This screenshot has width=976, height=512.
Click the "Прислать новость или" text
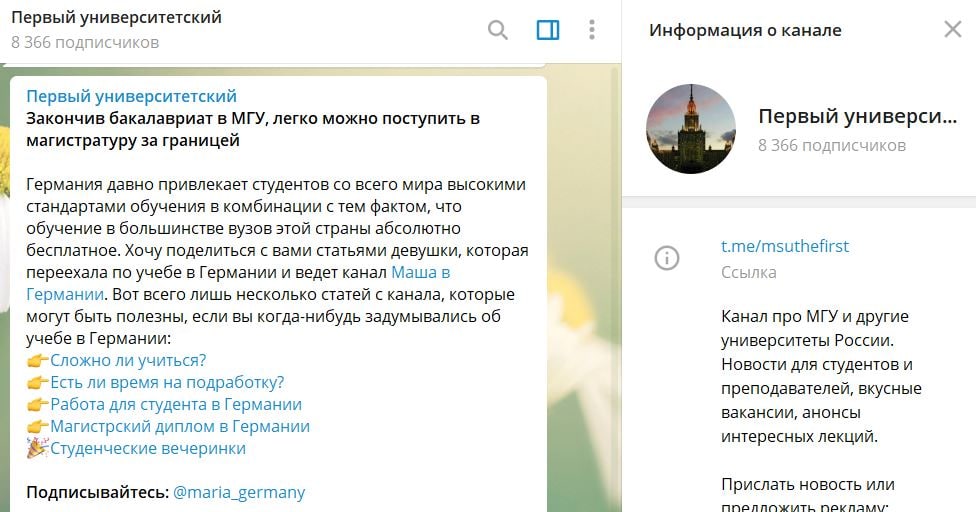[807, 485]
